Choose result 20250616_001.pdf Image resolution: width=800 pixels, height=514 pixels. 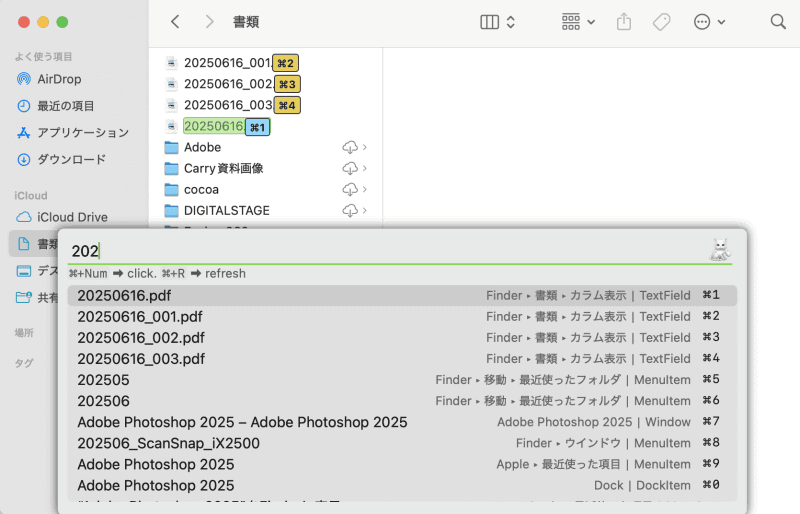402,316
